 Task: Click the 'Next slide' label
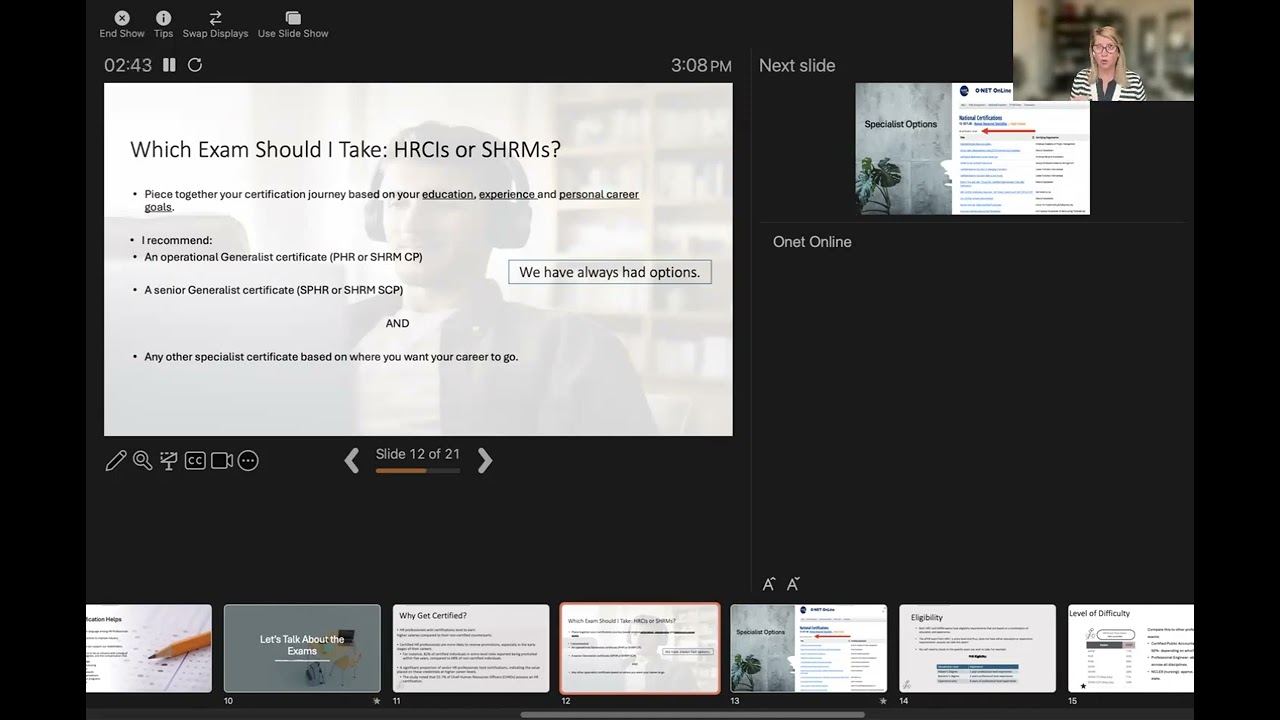coord(797,66)
